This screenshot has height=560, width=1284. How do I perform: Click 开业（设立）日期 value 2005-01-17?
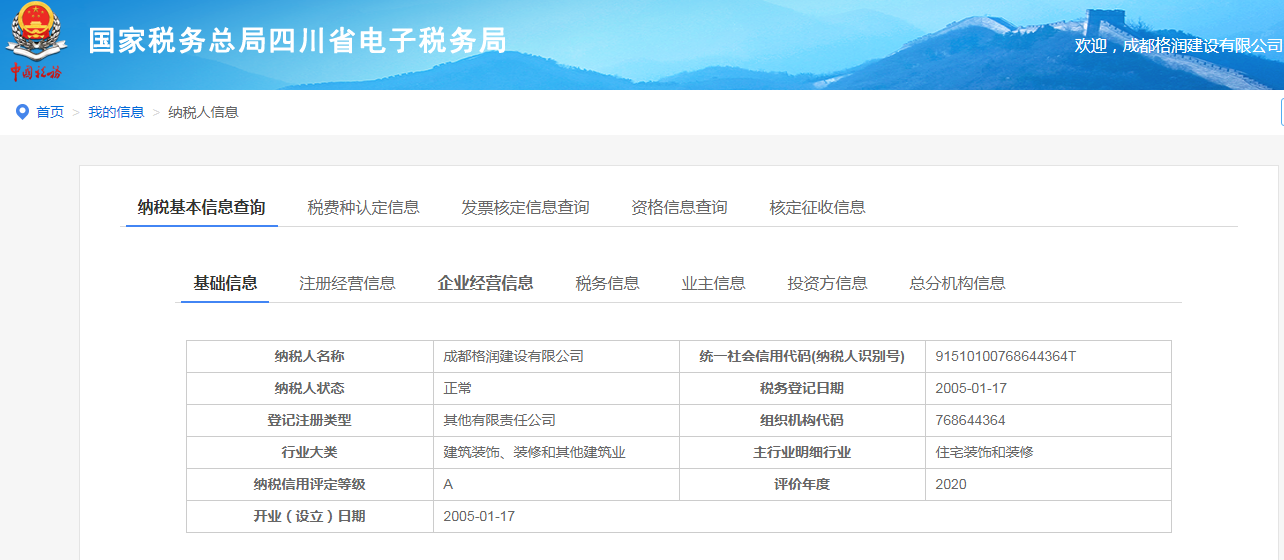(479, 516)
